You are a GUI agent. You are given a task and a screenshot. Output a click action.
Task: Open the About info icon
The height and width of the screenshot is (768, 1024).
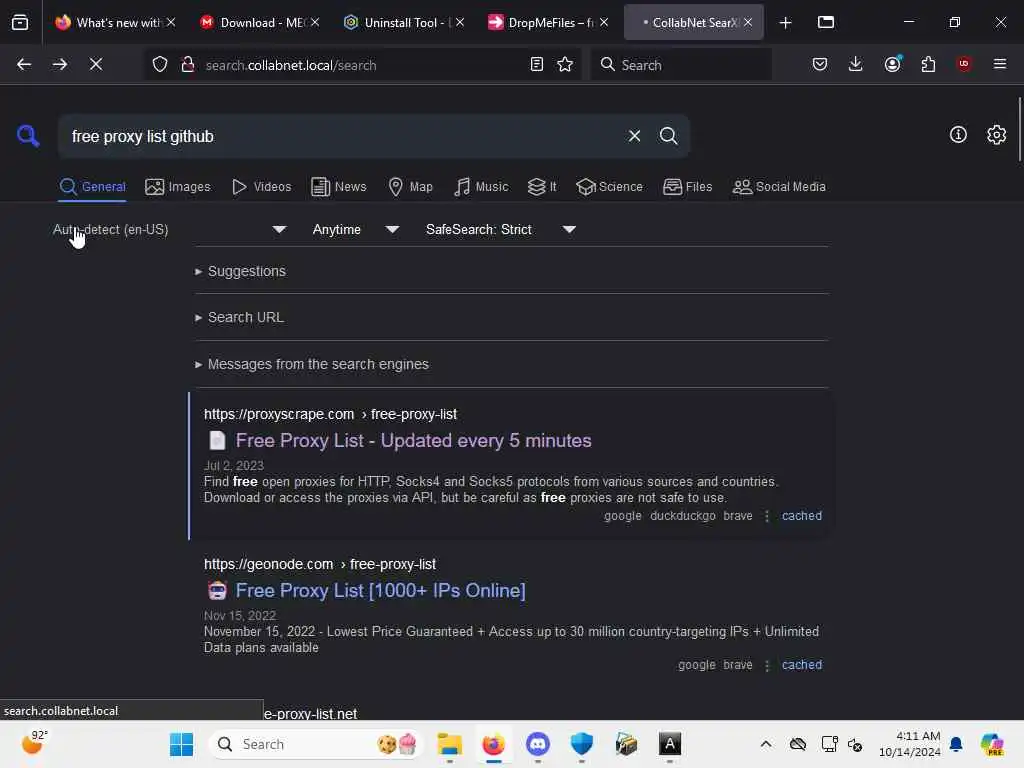(958, 135)
